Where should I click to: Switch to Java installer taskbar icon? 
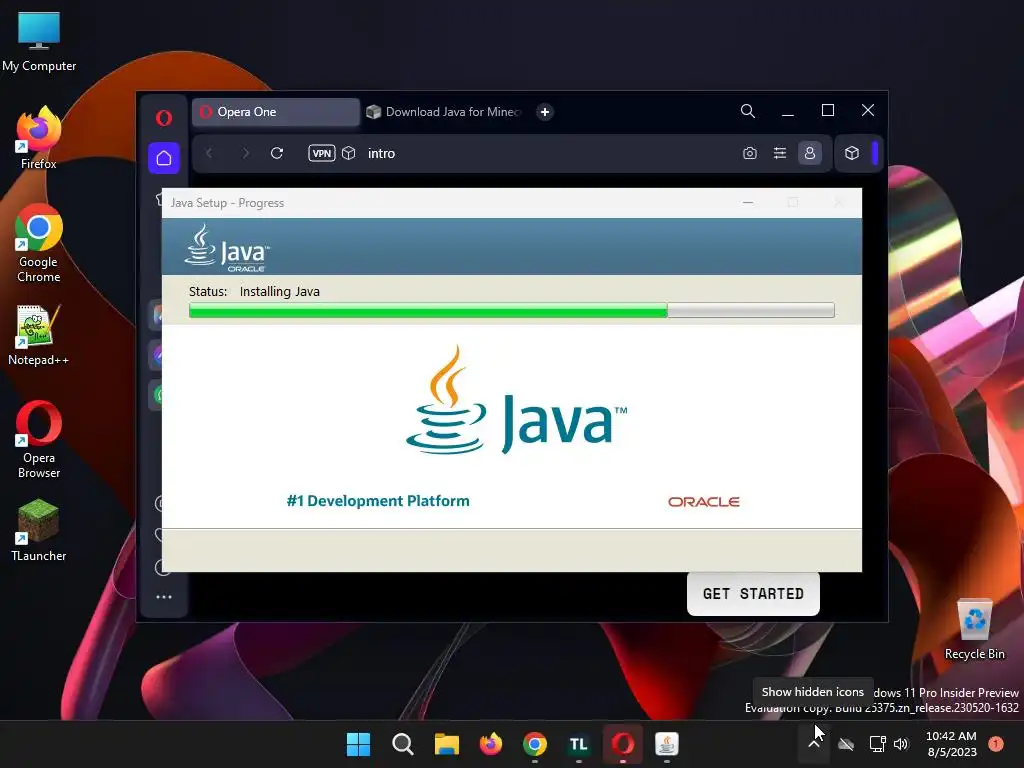[667, 744]
